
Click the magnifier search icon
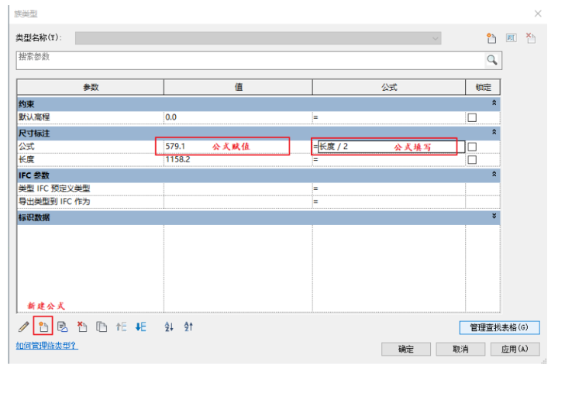[x=492, y=60]
